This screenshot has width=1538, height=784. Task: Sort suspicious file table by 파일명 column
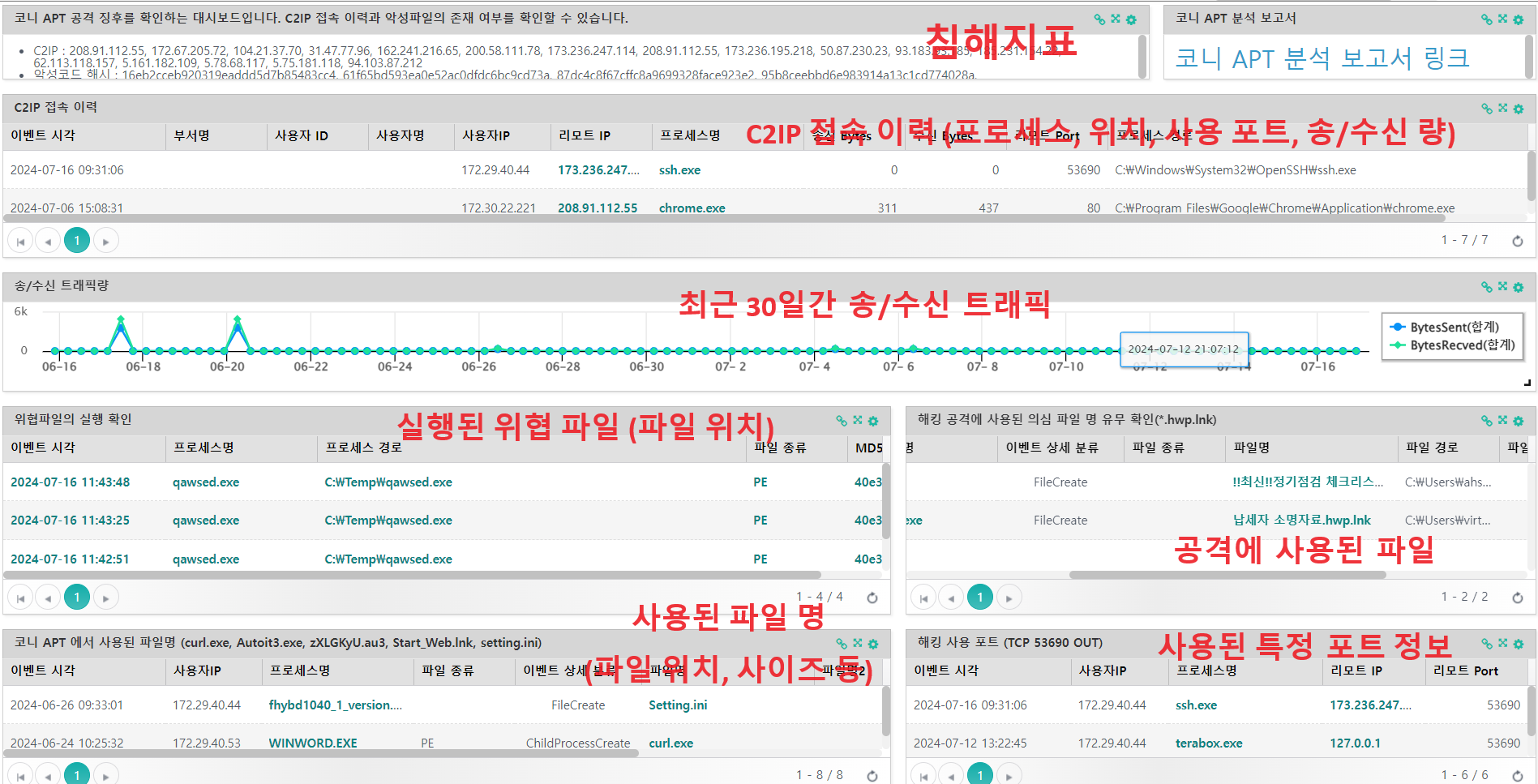pos(1312,448)
